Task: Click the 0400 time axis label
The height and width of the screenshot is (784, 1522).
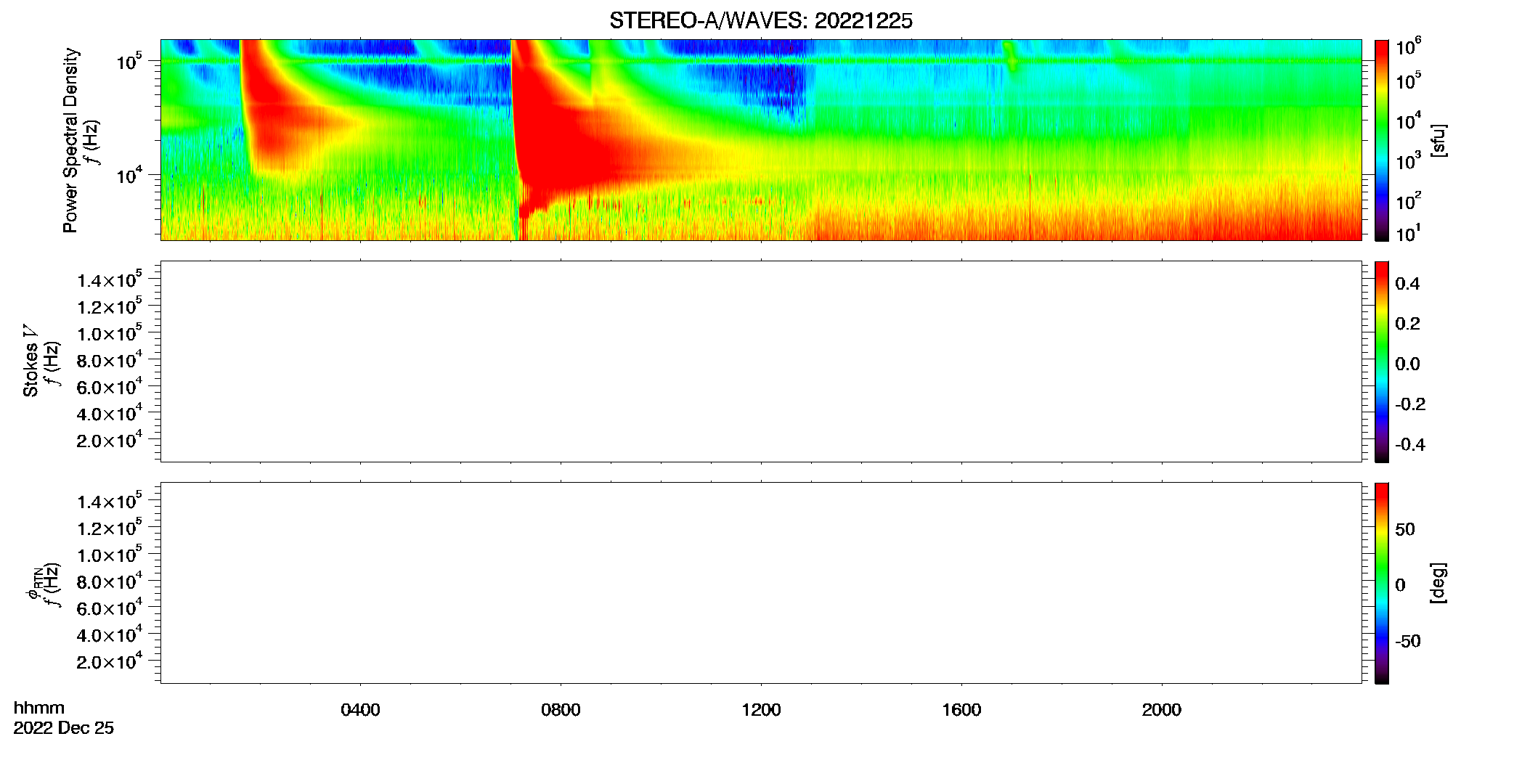Action: click(x=360, y=710)
